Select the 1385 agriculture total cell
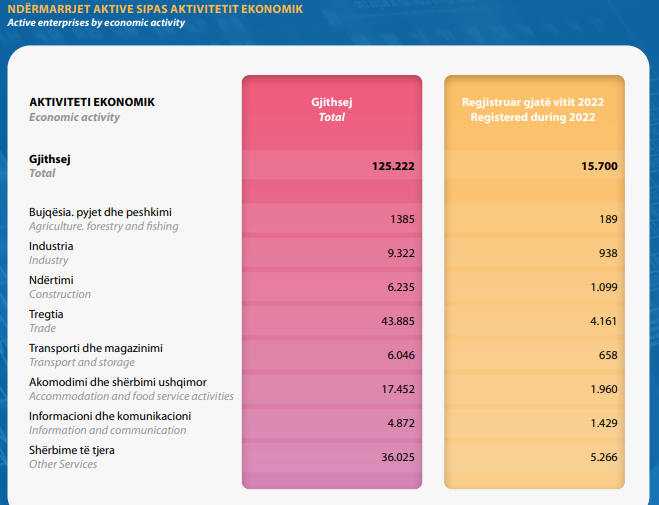659x505 pixels. [402, 219]
